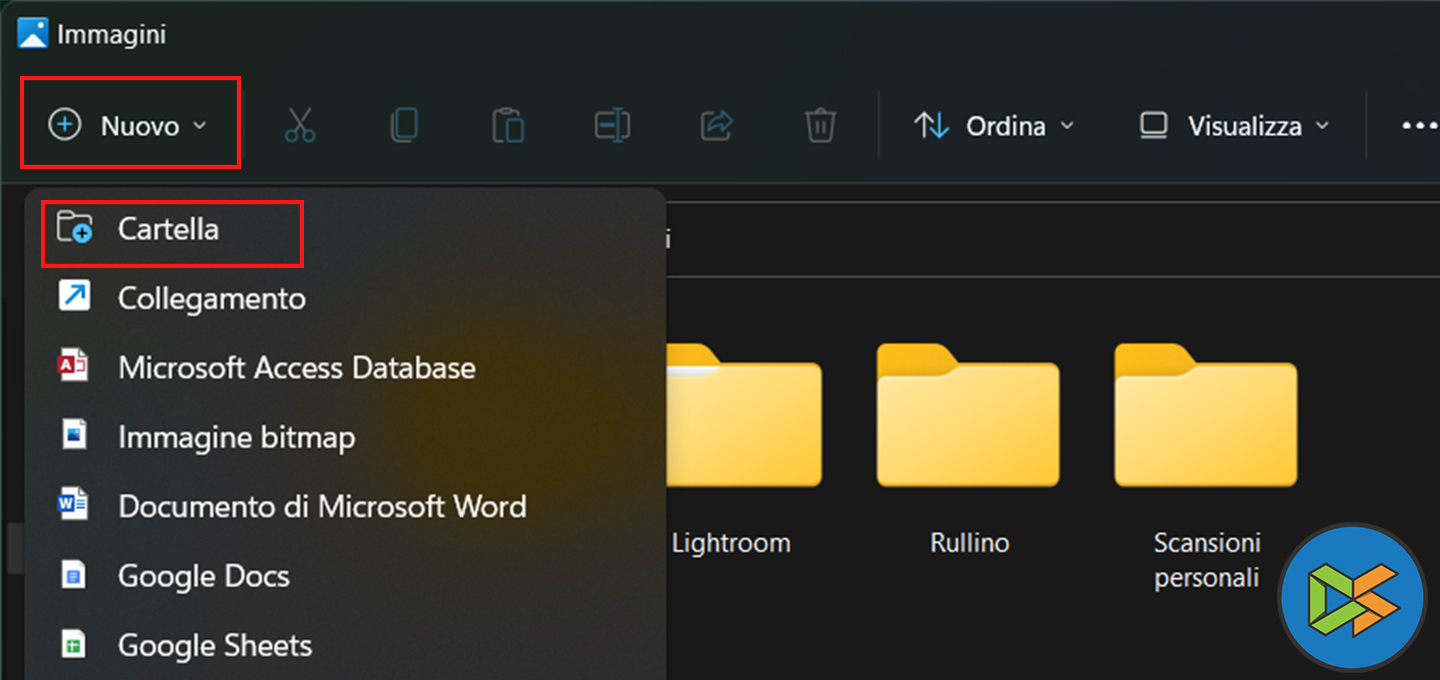Click the Rename icon in toolbar
1440x680 pixels.
(612, 126)
